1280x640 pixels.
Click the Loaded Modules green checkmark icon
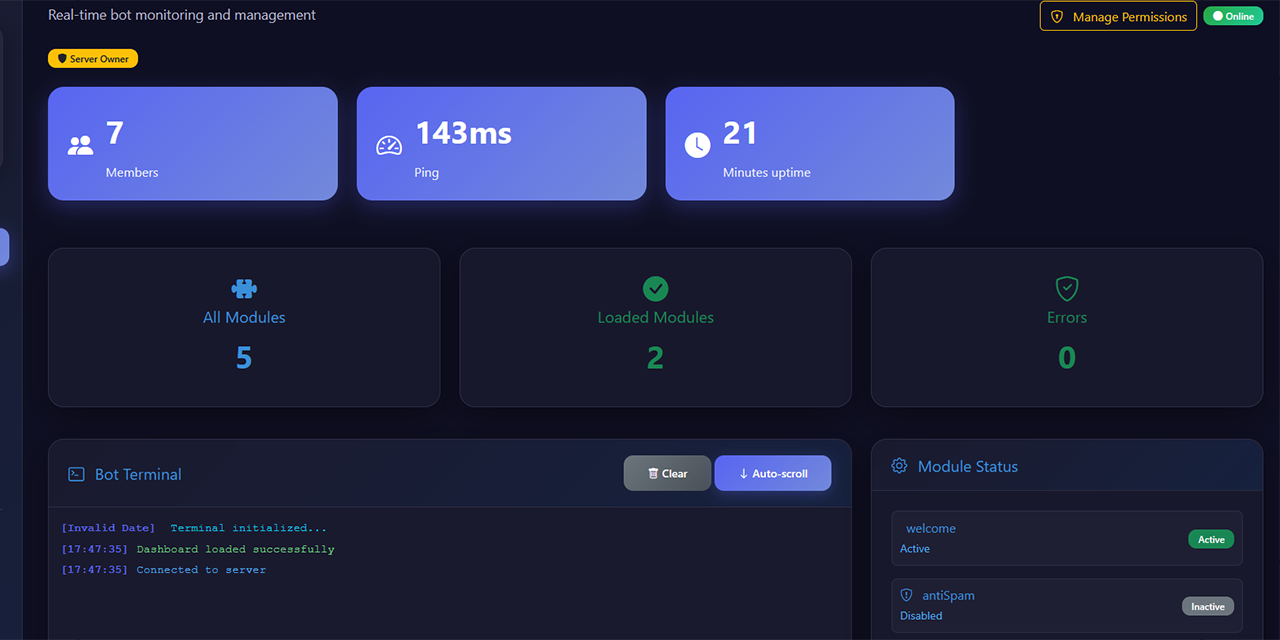[x=655, y=287]
